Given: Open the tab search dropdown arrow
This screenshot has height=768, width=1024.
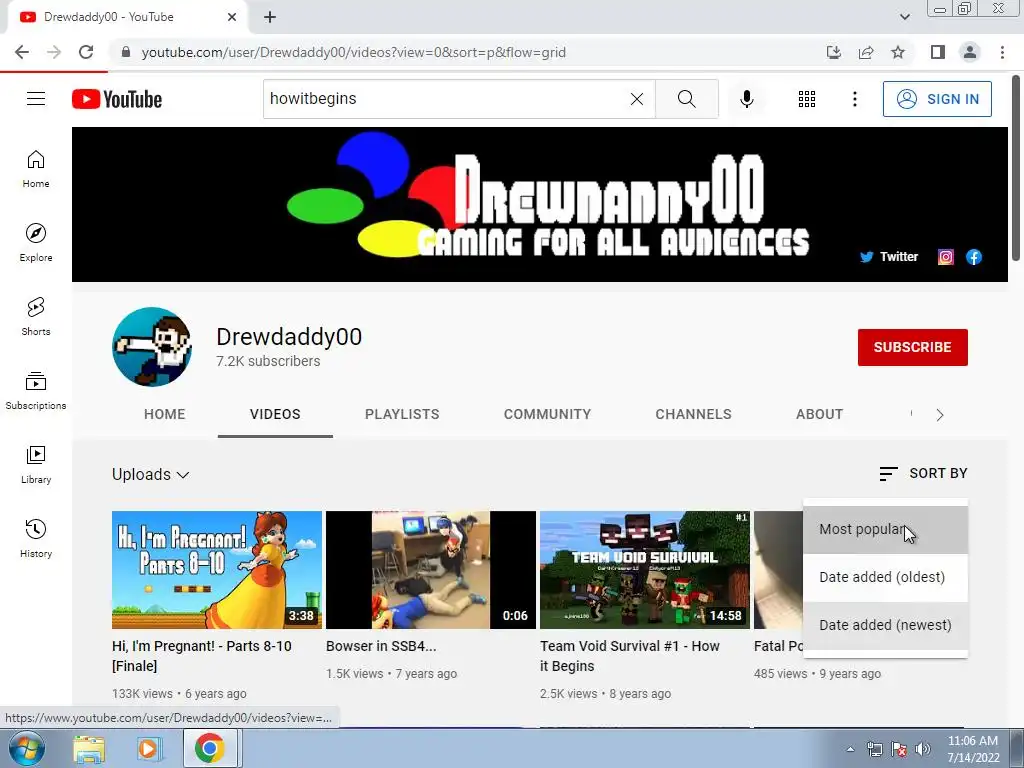Looking at the screenshot, I should click(904, 17).
